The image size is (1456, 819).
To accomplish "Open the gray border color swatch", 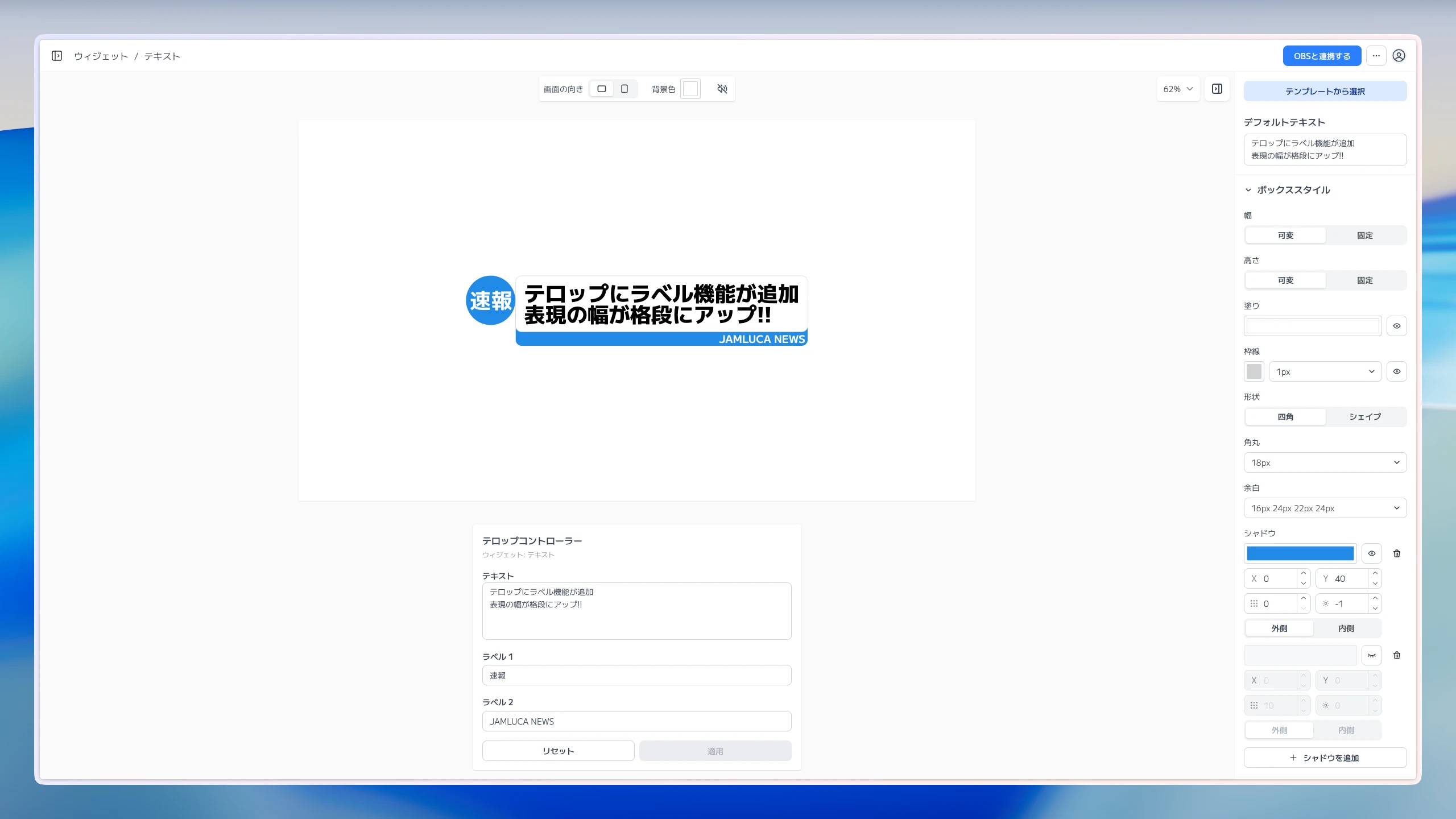I will (1254, 371).
